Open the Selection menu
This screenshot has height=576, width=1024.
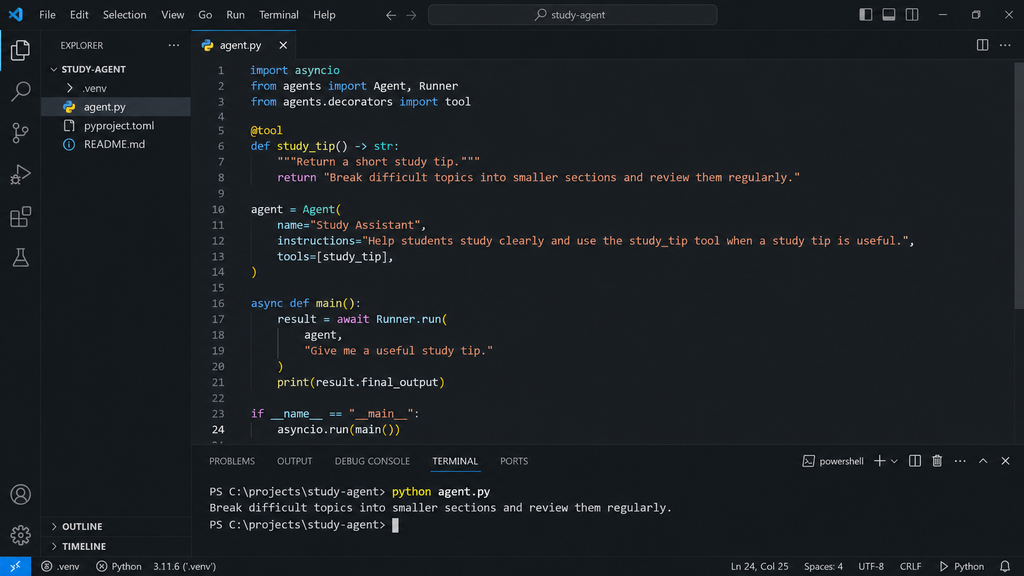pyautogui.click(x=124, y=14)
